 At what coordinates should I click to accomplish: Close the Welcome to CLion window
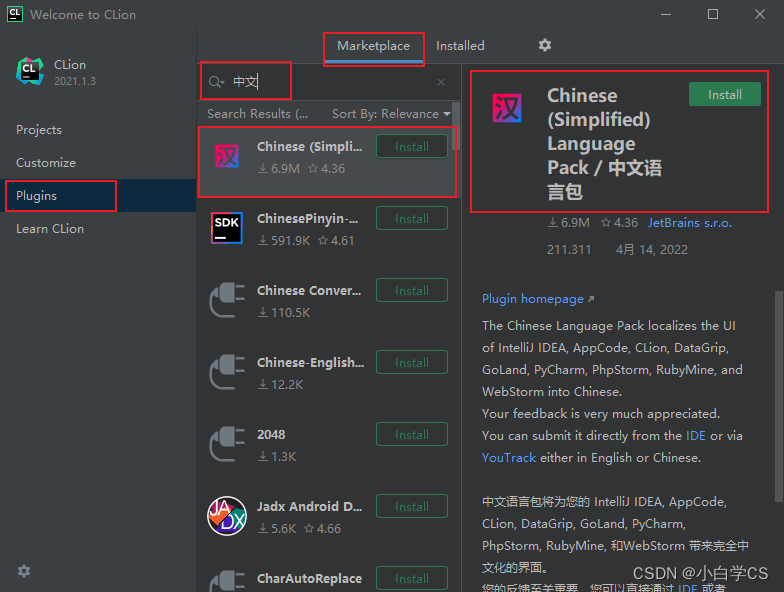[760, 14]
